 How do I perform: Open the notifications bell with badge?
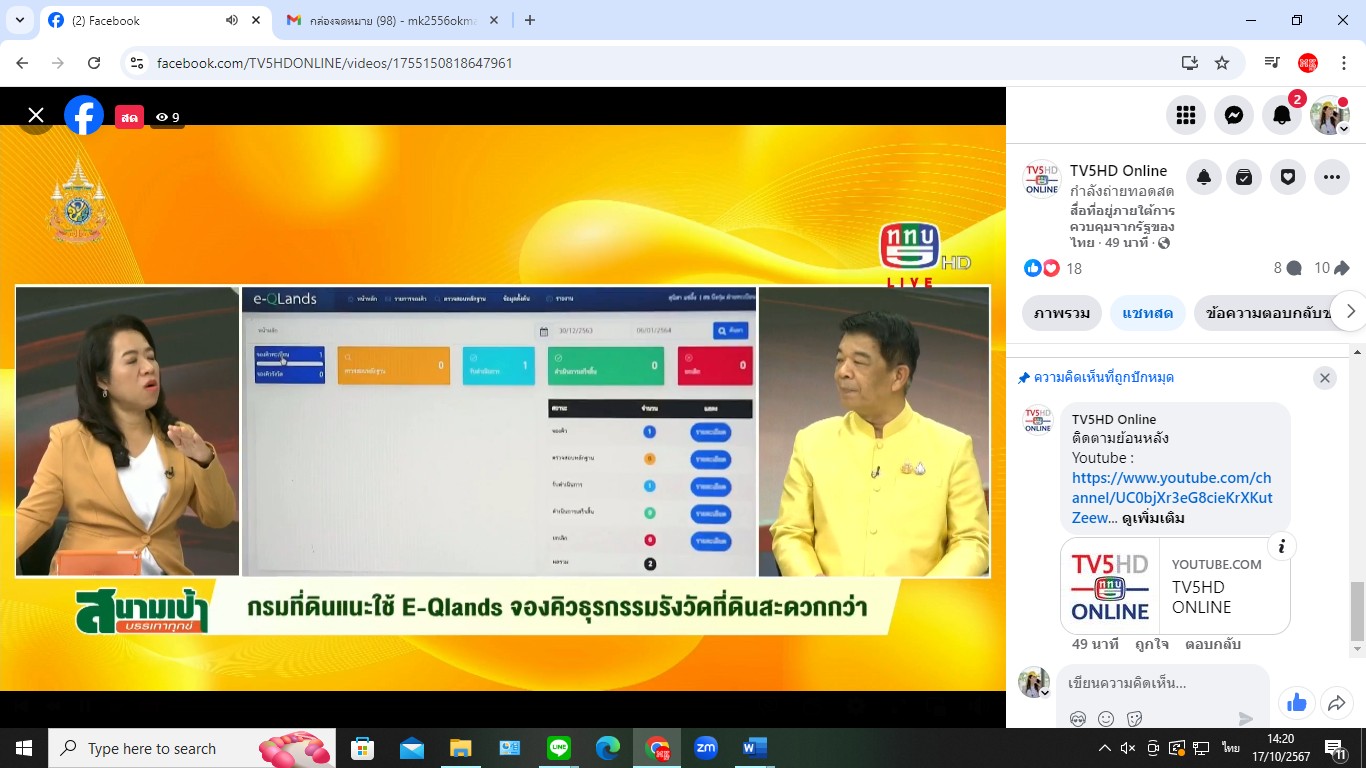[1282, 116]
